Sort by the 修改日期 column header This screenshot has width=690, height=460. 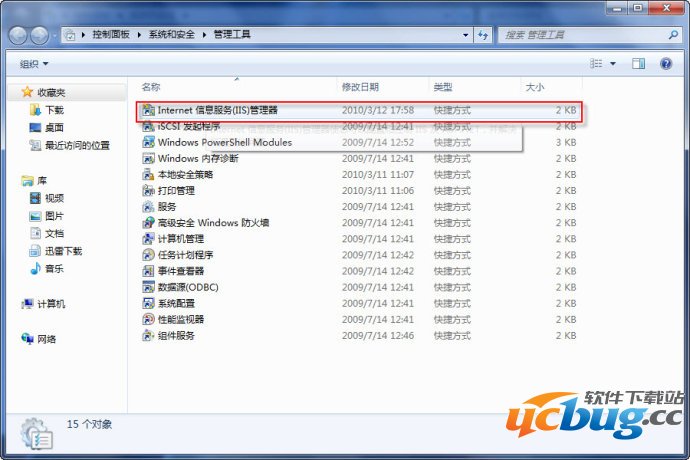click(x=360, y=87)
